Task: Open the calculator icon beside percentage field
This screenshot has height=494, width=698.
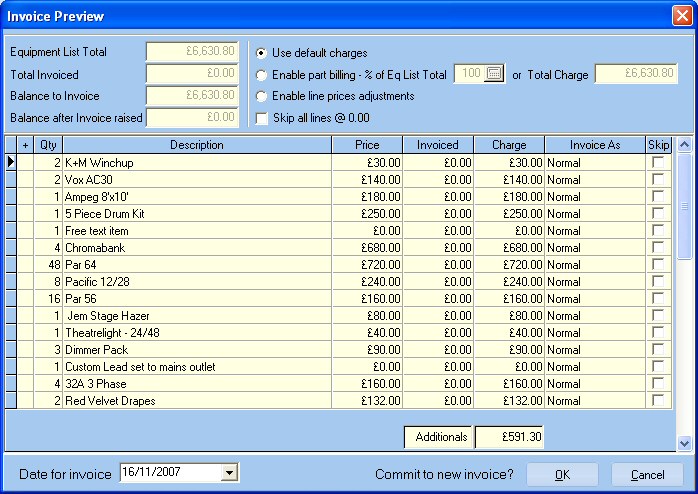Action: [x=494, y=73]
